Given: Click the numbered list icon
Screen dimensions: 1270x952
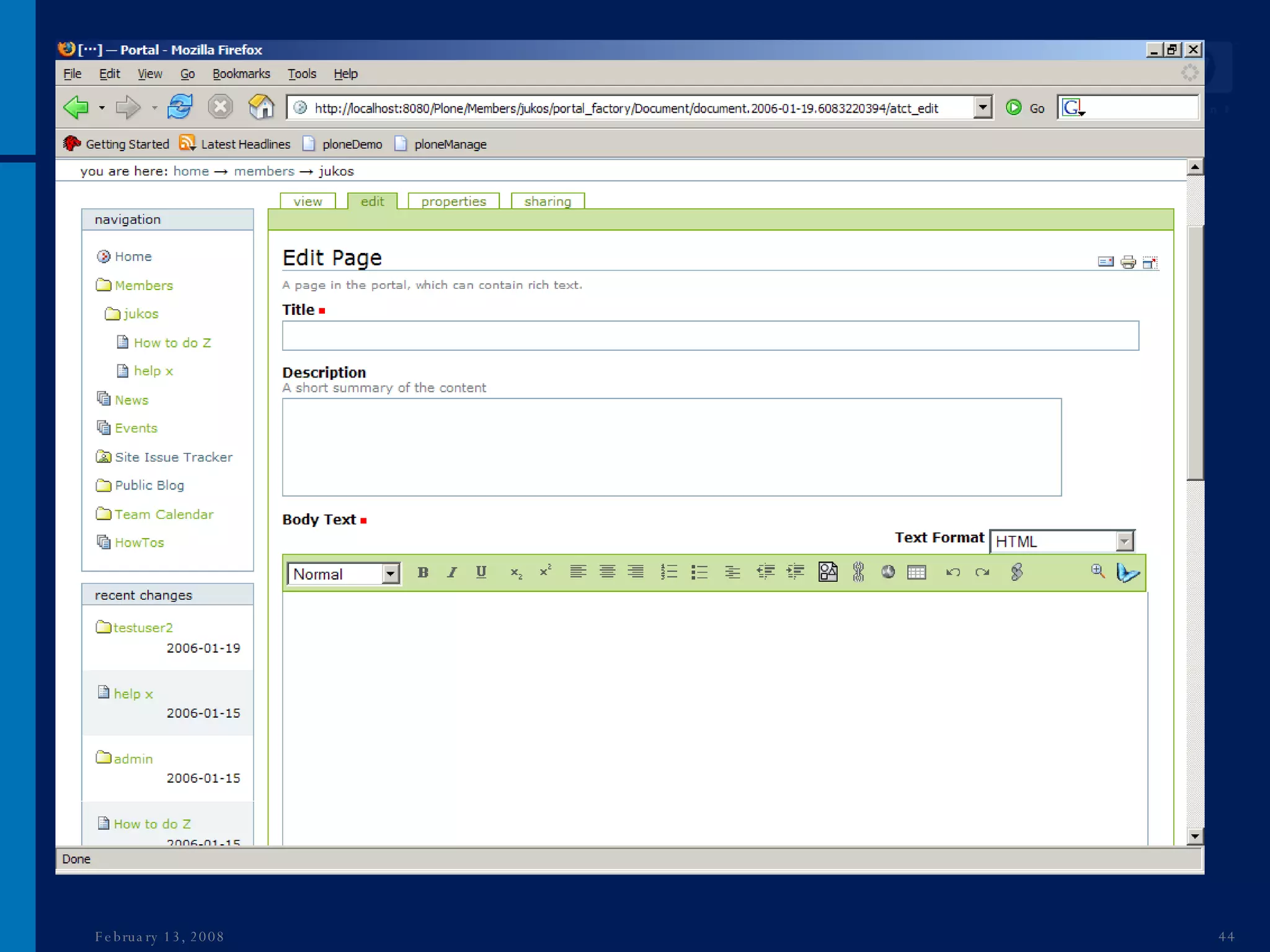Looking at the screenshot, I should coord(668,572).
